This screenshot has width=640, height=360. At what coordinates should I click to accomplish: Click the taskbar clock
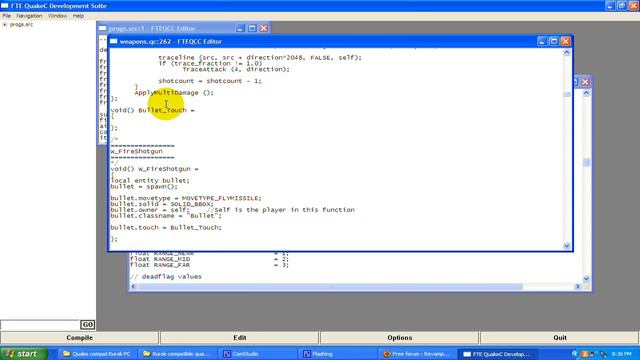tap(622, 354)
